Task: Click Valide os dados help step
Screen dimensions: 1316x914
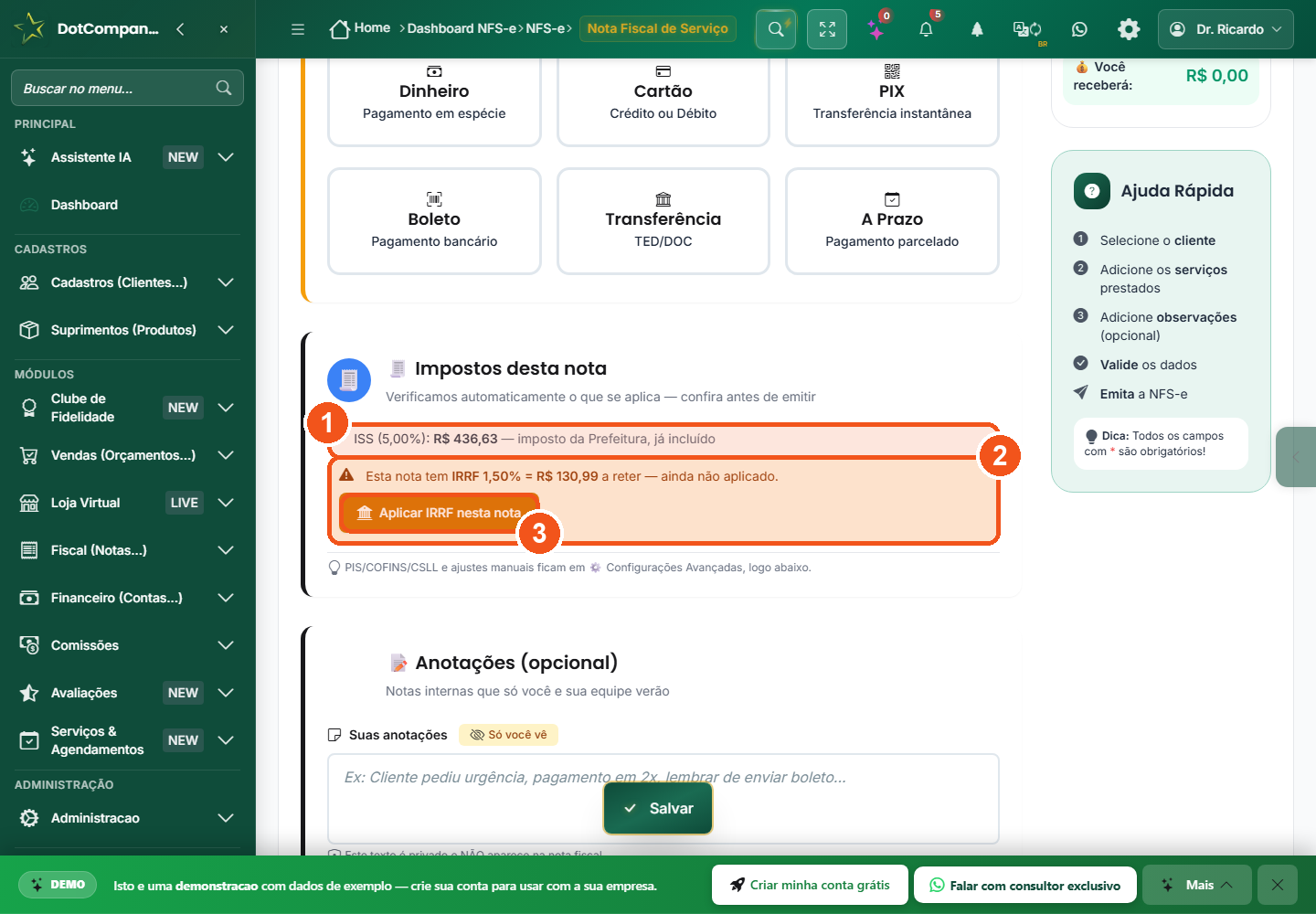Action: 1148,365
